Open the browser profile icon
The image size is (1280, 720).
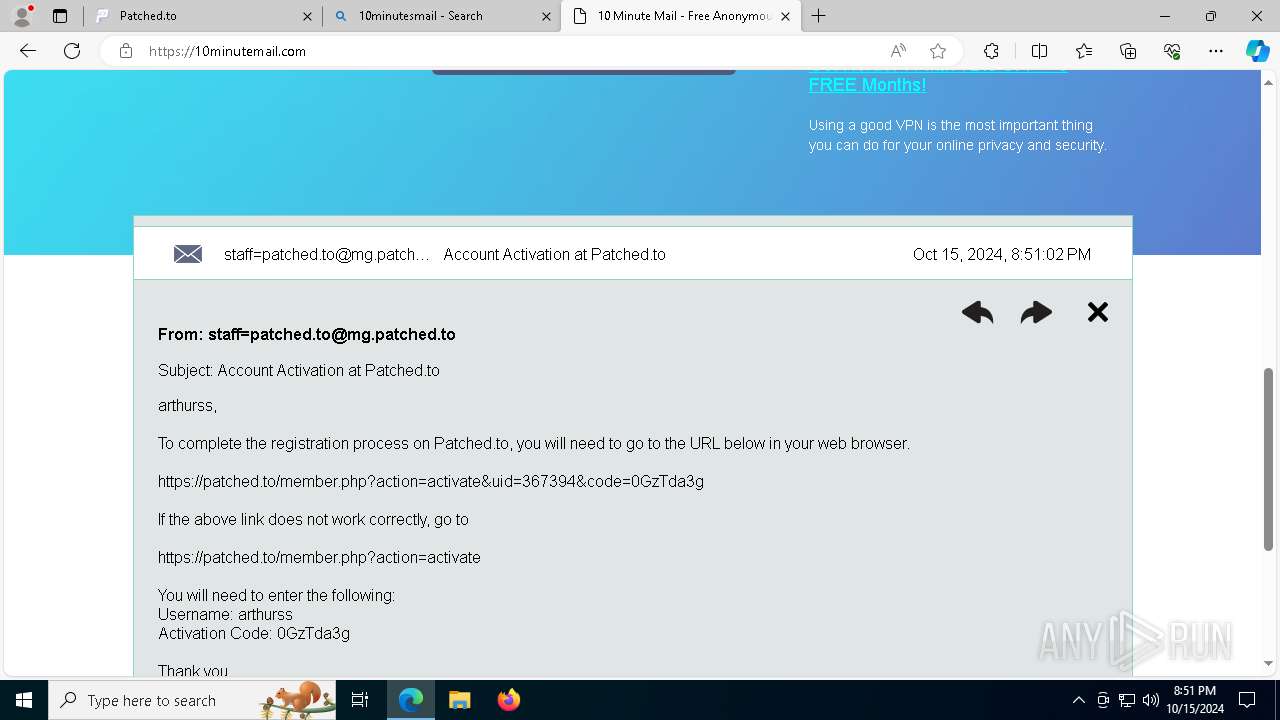point(22,16)
